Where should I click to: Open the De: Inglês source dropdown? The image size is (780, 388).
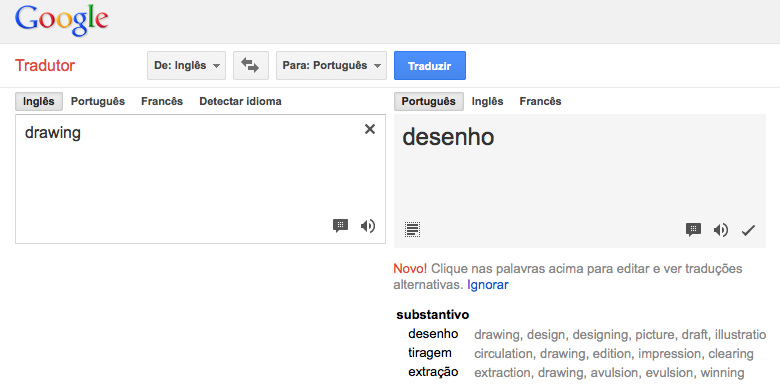(x=187, y=65)
